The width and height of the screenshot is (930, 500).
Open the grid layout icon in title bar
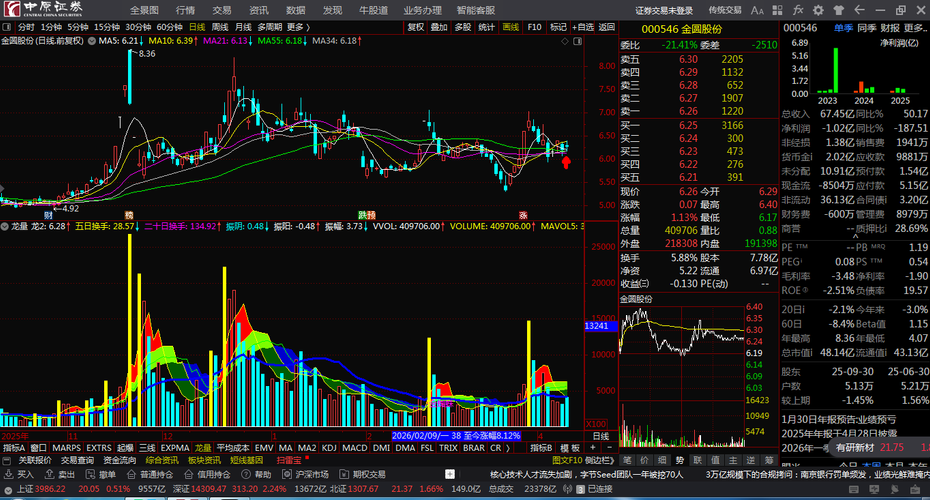pyautogui.click(x=778, y=10)
